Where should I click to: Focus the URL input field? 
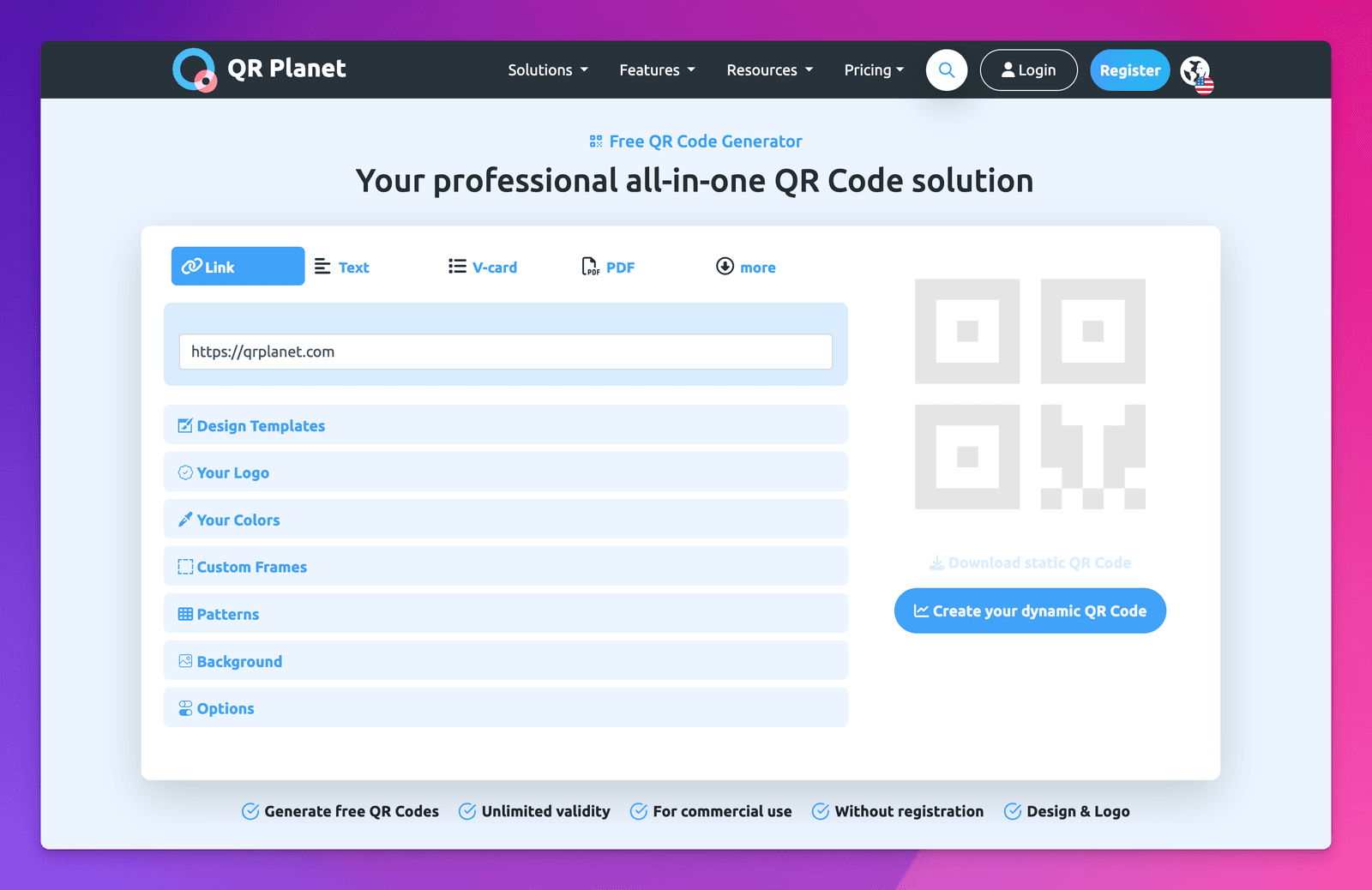point(506,352)
